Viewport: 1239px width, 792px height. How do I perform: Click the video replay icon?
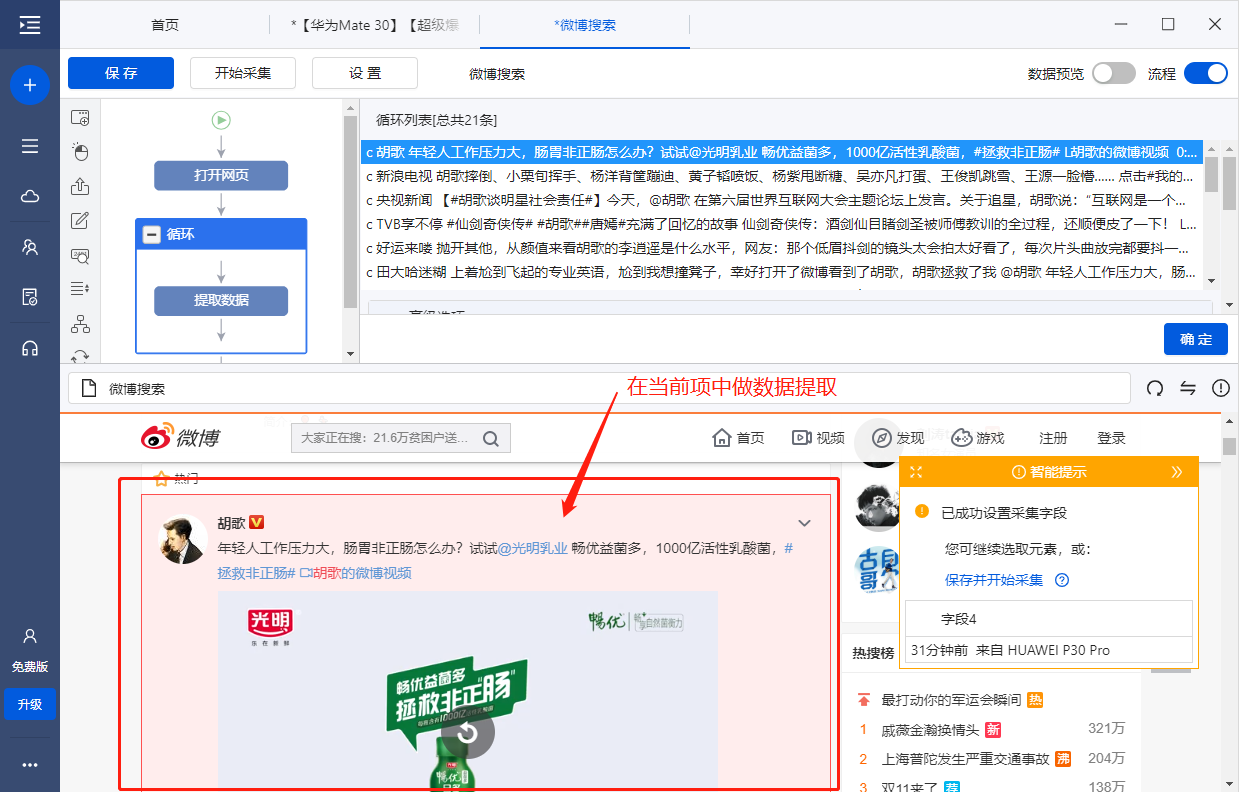coord(467,734)
